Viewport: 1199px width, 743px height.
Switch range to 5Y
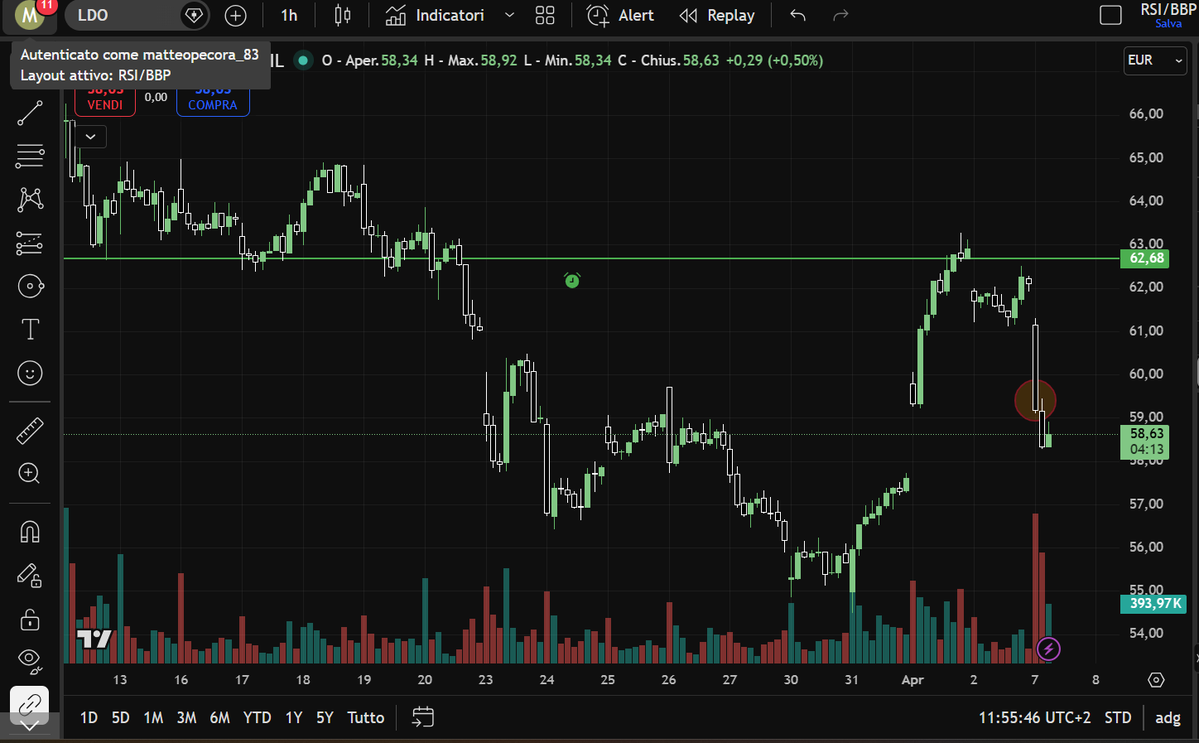pyautogui.click(x=325, y=718)
